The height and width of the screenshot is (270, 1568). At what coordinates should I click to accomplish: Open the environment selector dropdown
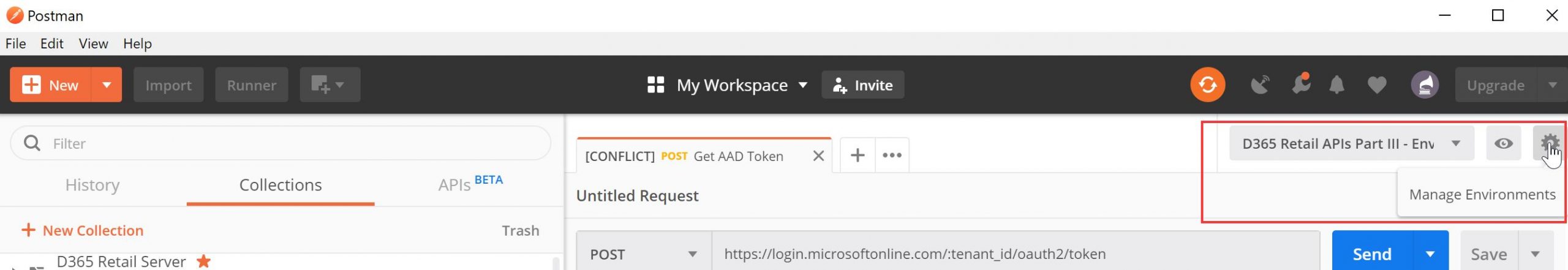pos(1351,143)
